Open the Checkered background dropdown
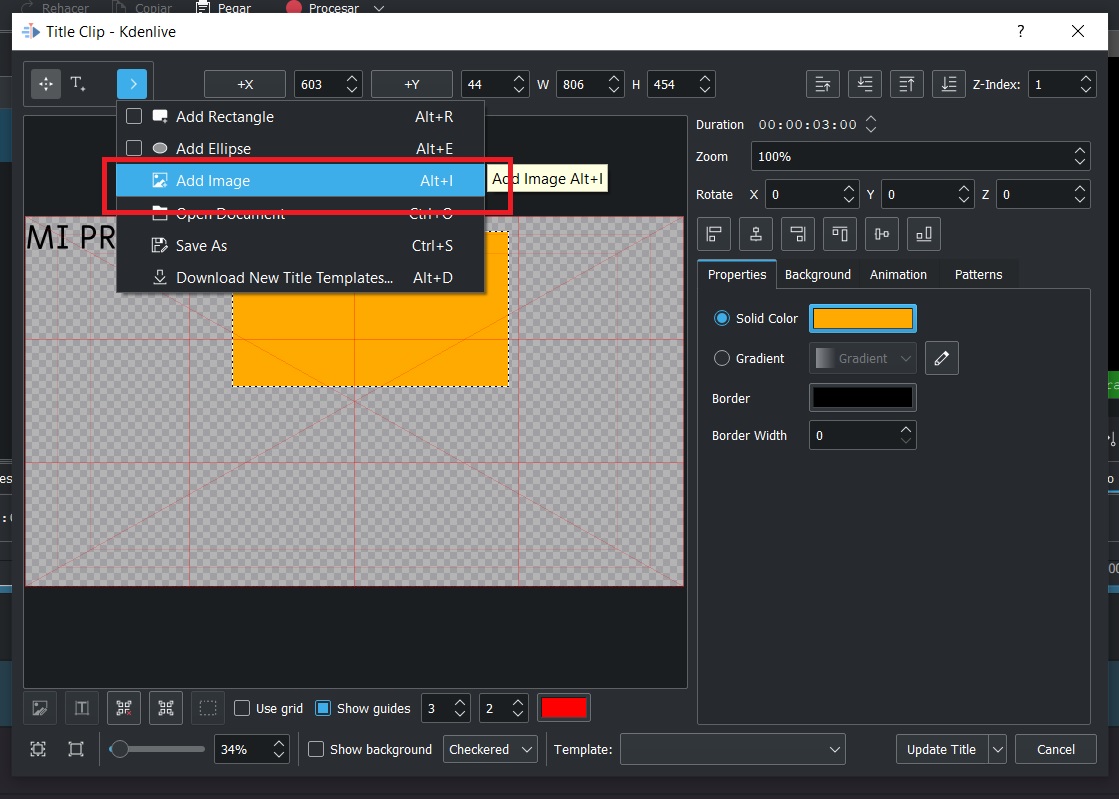Screen dimensions: 1119x799 tap(490, 749)
